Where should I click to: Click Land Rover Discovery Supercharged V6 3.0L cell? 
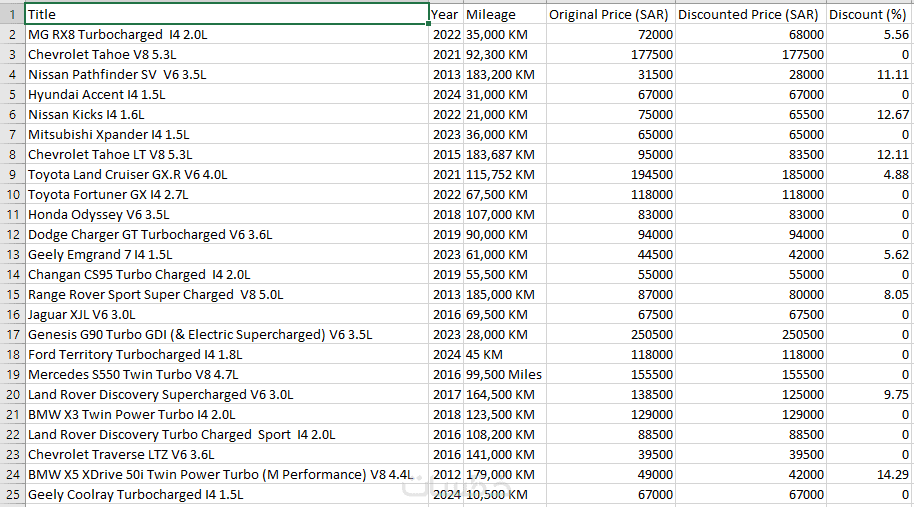(x=227, y=395)
